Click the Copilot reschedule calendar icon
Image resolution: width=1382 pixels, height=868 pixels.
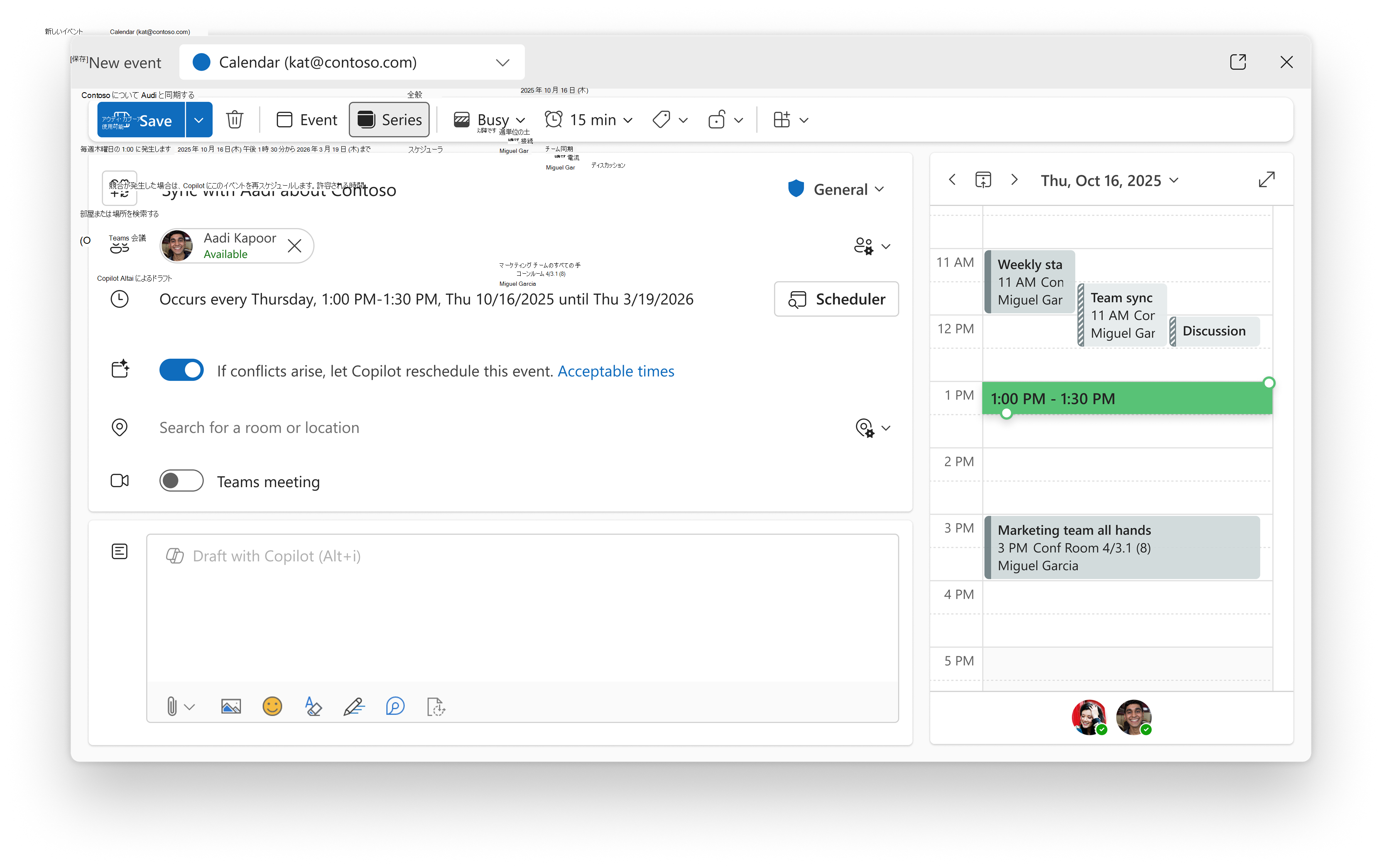119,369
